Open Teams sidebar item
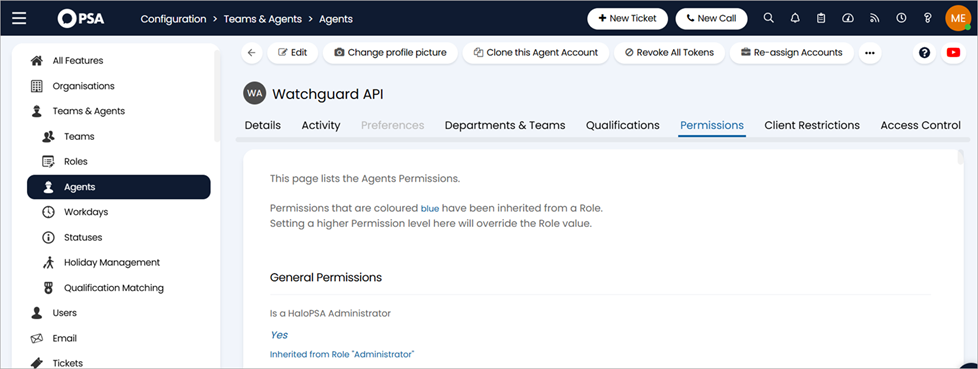This screenshot has width=978, height=369. click(x=119, y=137)
